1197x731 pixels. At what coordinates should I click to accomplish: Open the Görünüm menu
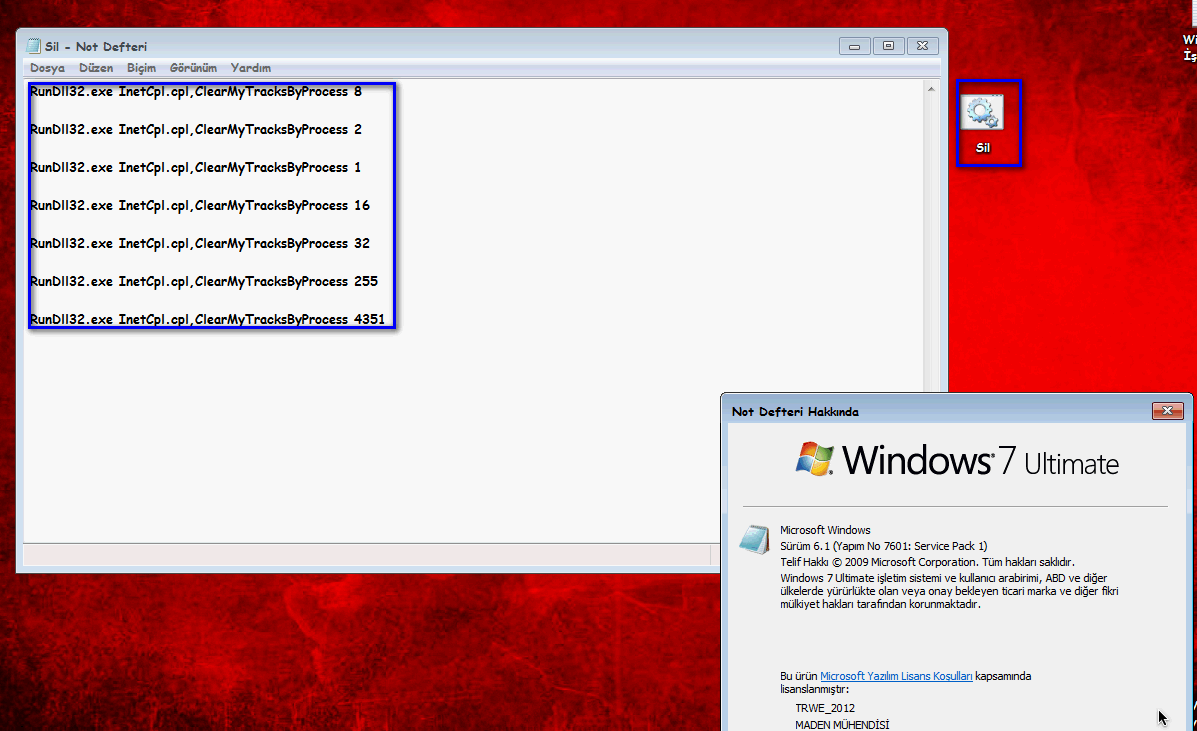pos(193,68)
